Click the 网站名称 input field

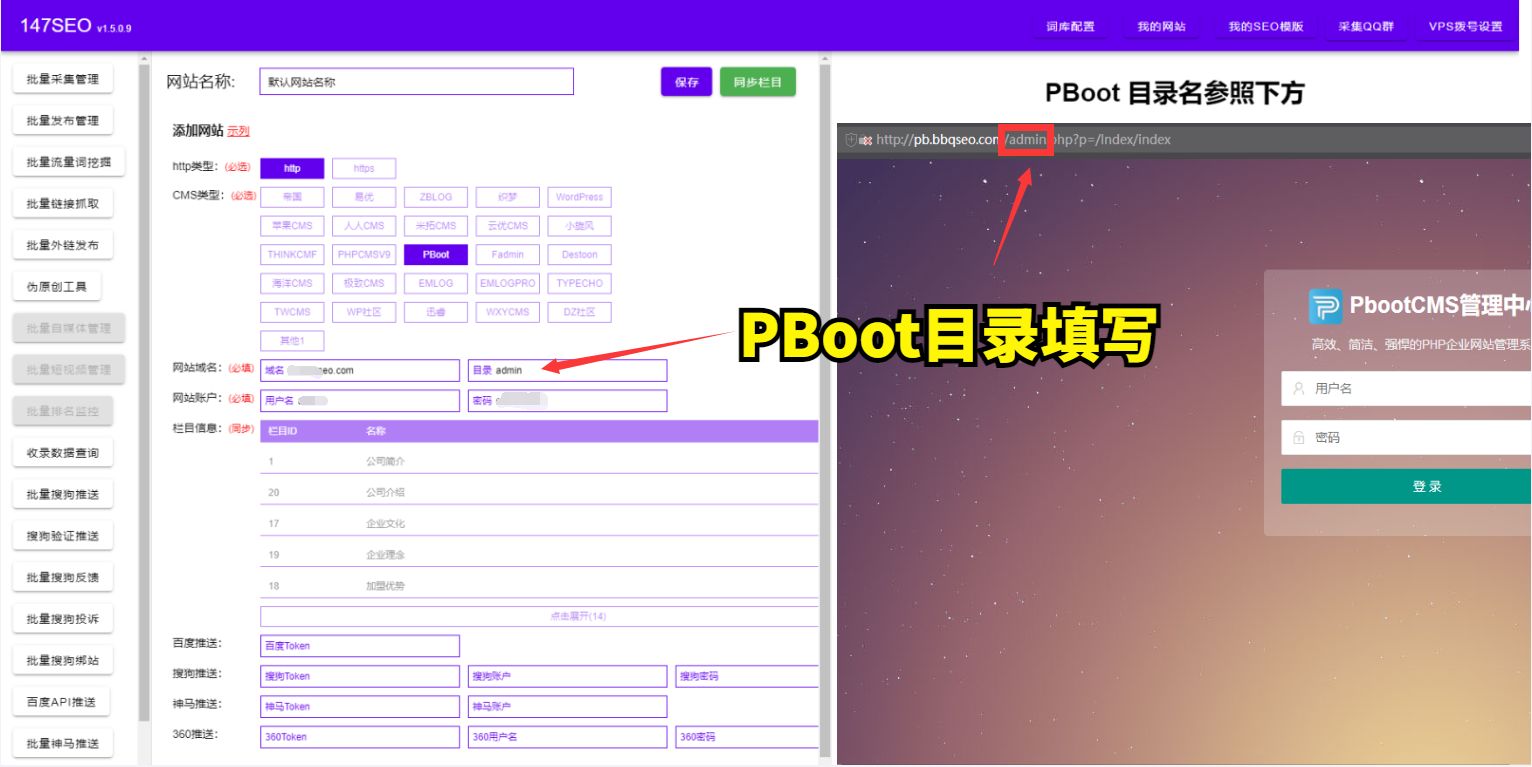pos(417,82)
